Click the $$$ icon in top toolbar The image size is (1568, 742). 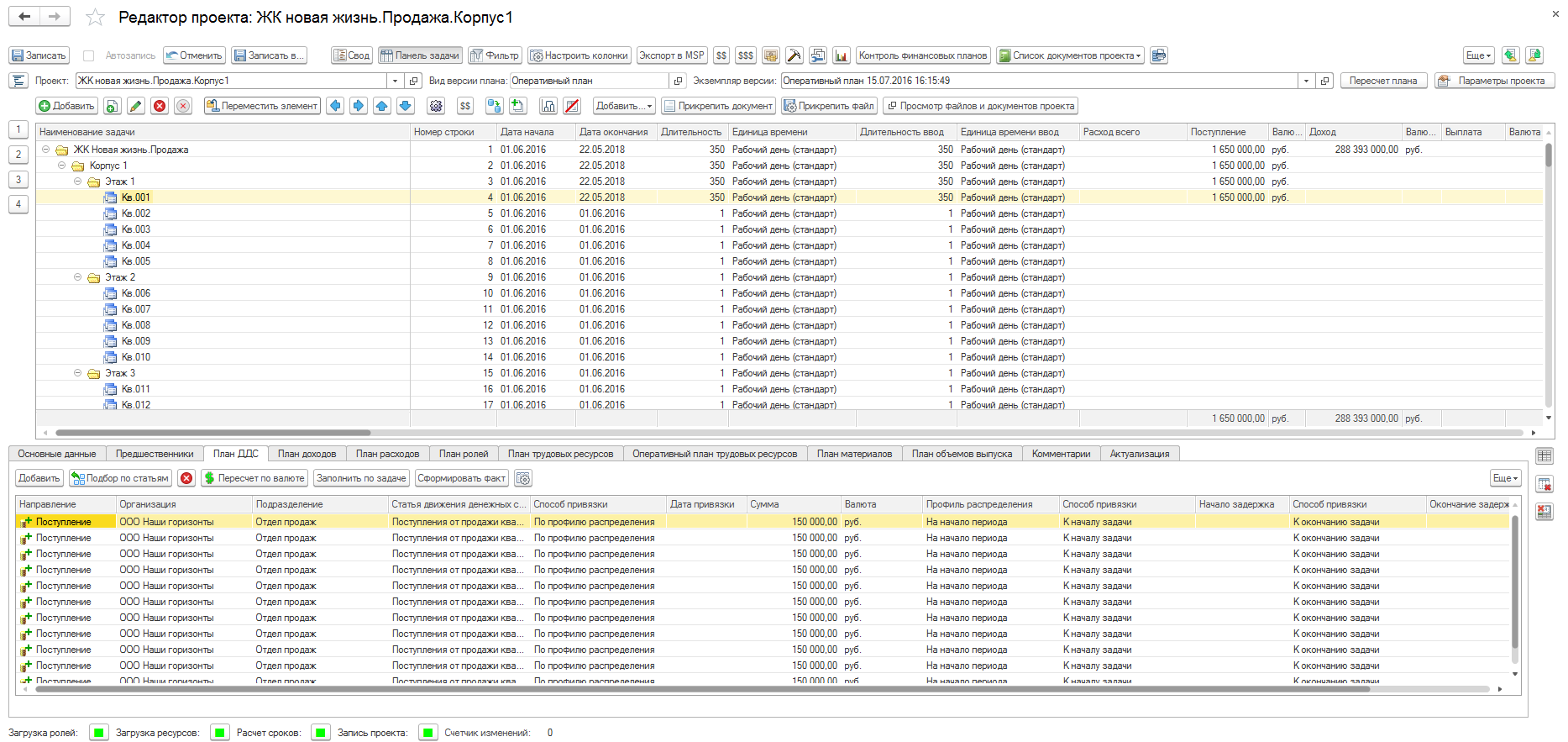745,55
